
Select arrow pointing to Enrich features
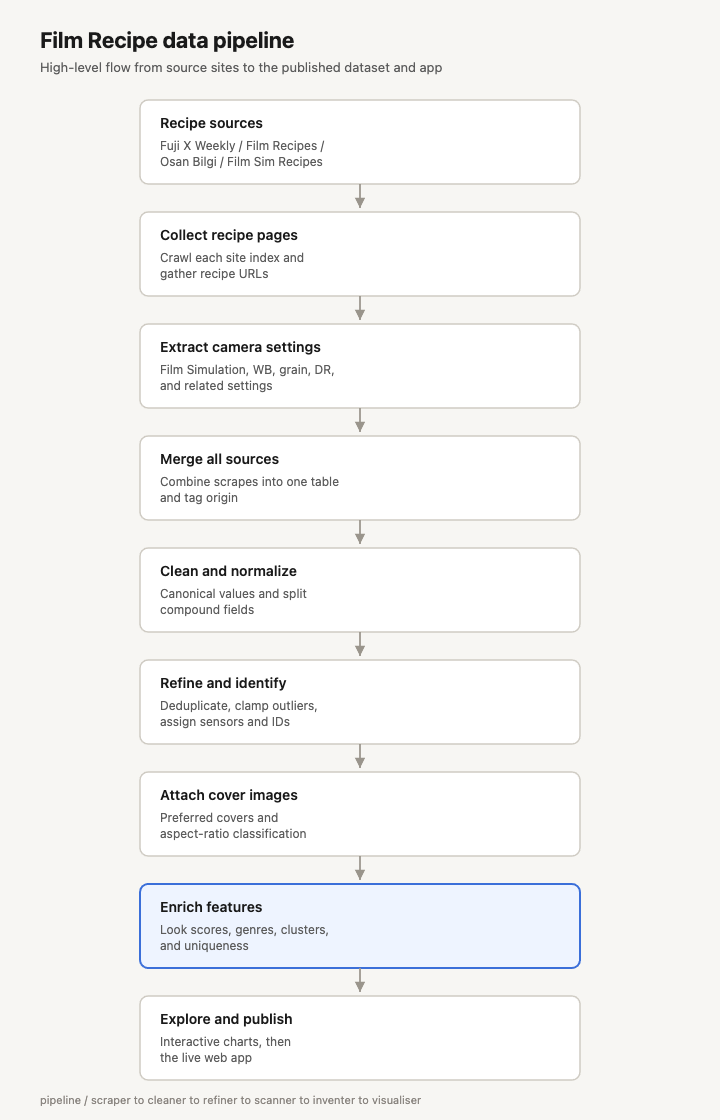(360, 869)
